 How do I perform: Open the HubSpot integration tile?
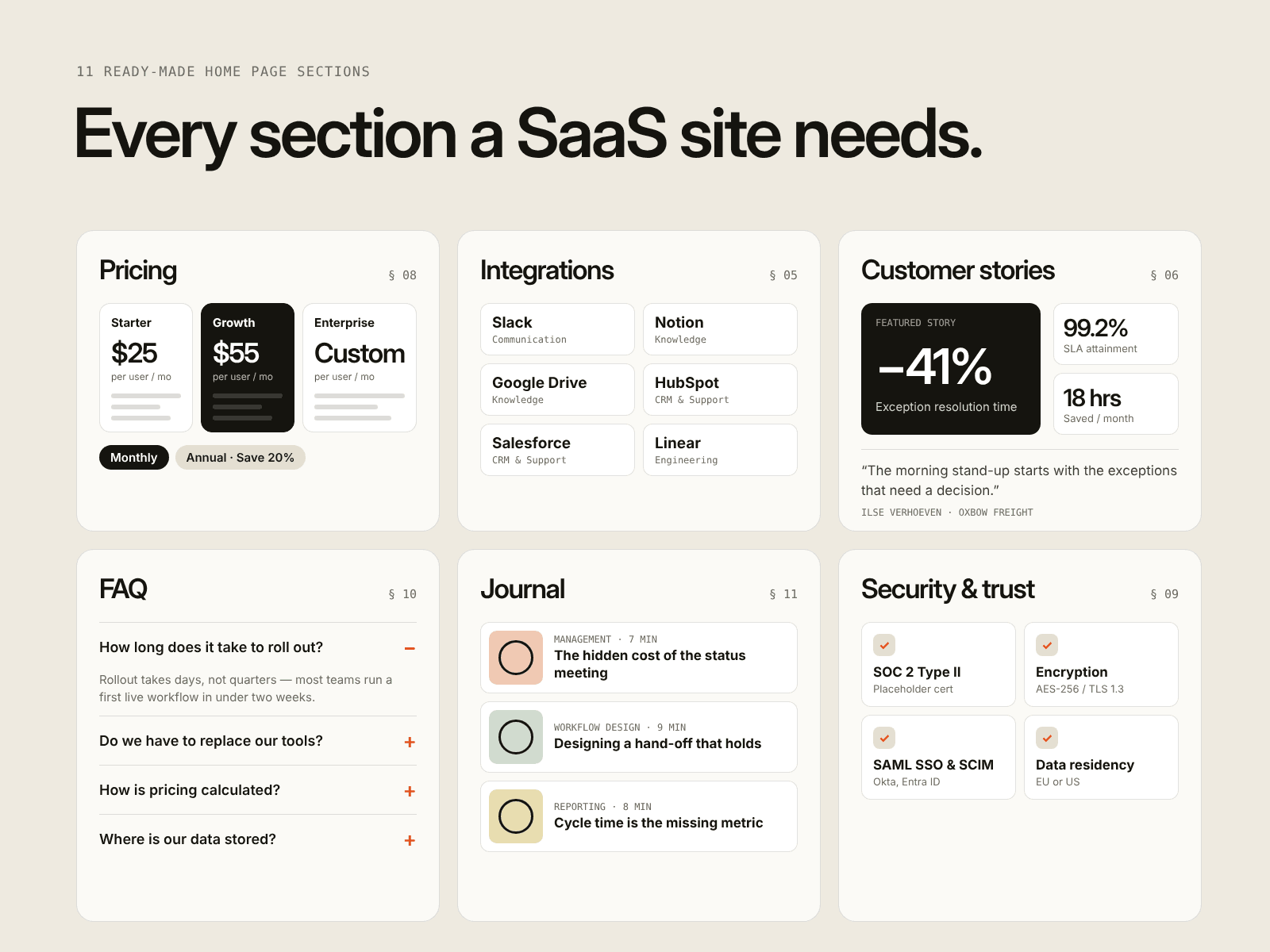[x=720, y=390]
